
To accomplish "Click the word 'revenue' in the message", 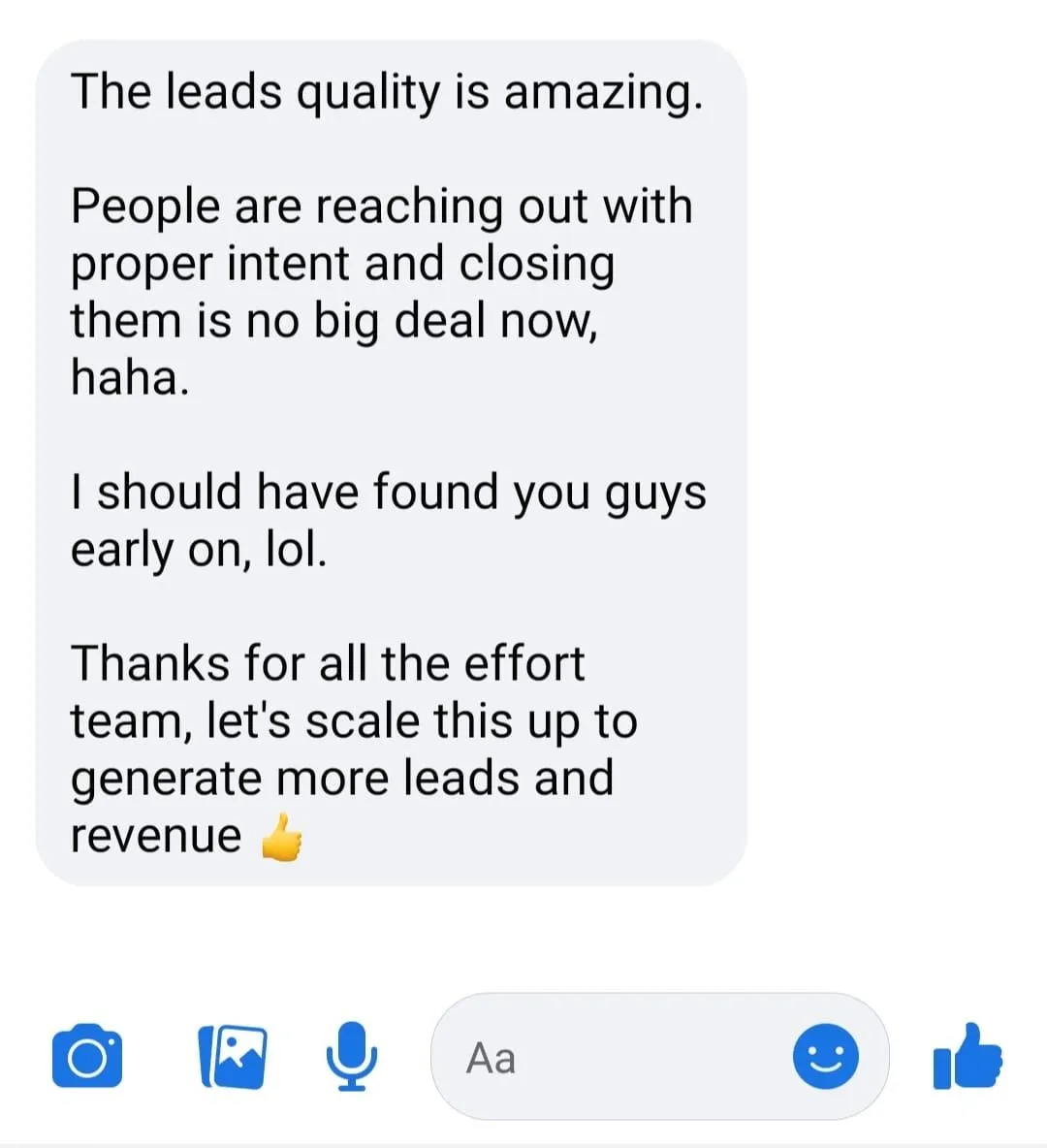I will [156, 837].
